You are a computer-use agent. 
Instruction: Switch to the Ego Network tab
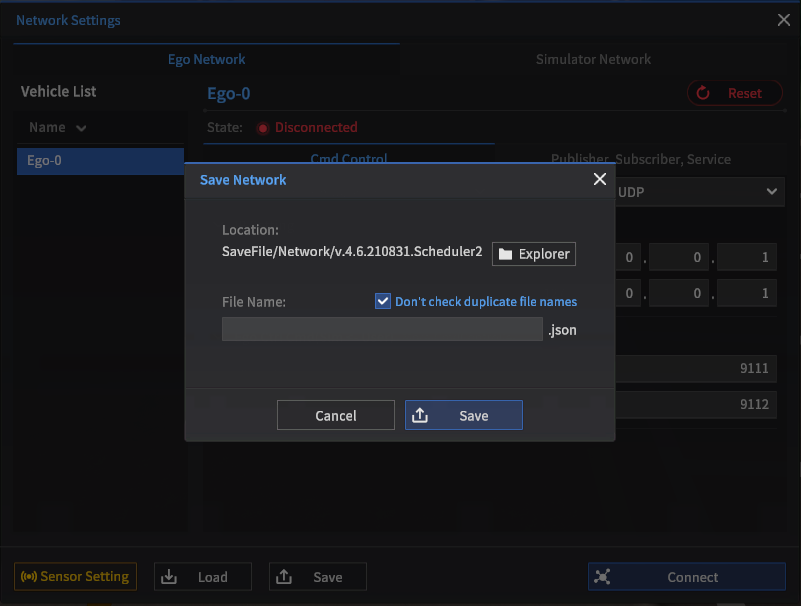click(x=206, y=59)
